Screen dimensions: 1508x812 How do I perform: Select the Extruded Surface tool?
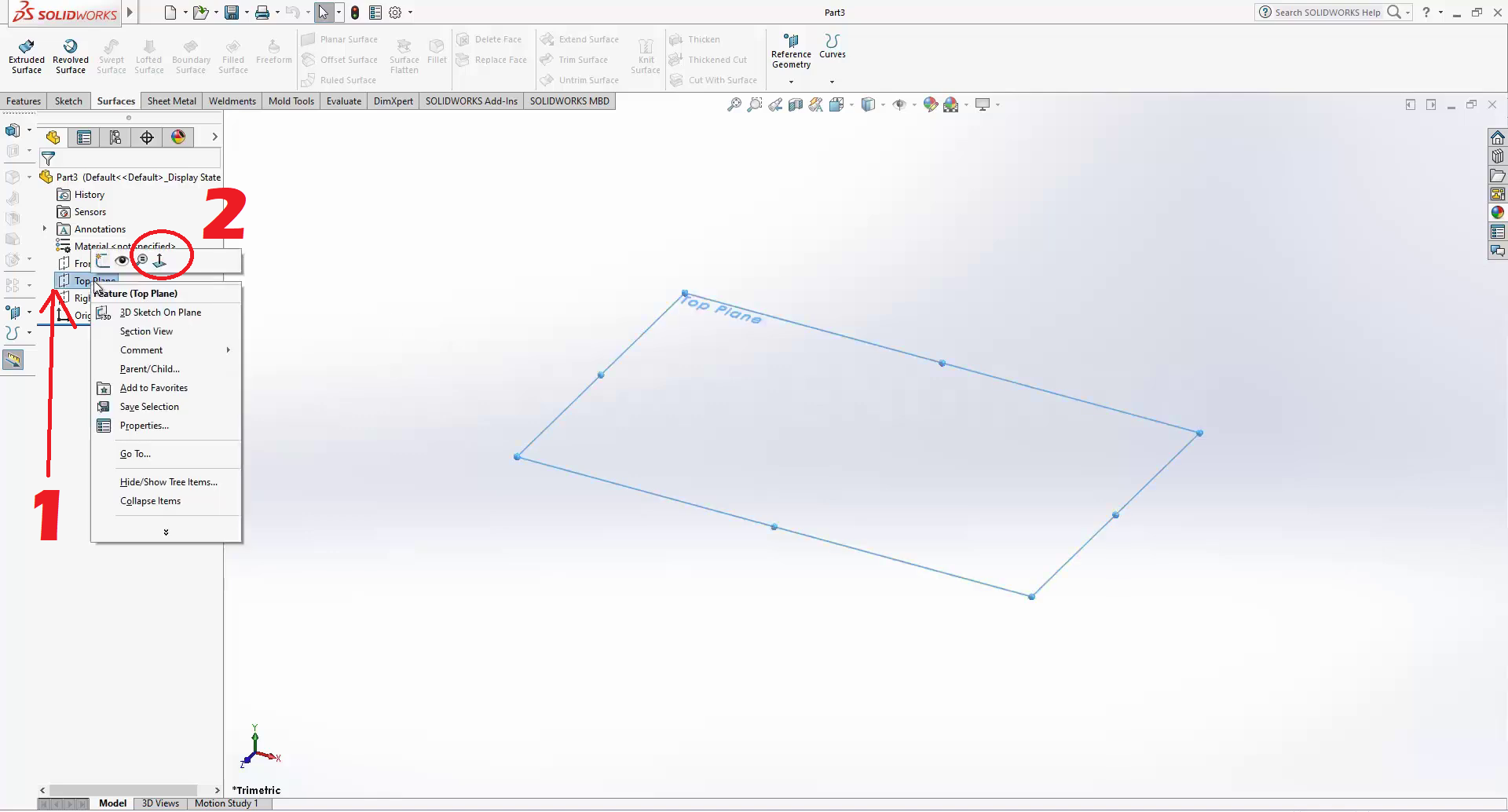point(27,56)
